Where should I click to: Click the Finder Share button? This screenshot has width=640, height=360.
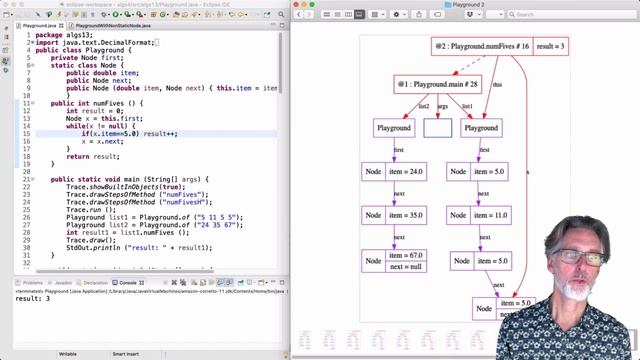coord(419,14)
